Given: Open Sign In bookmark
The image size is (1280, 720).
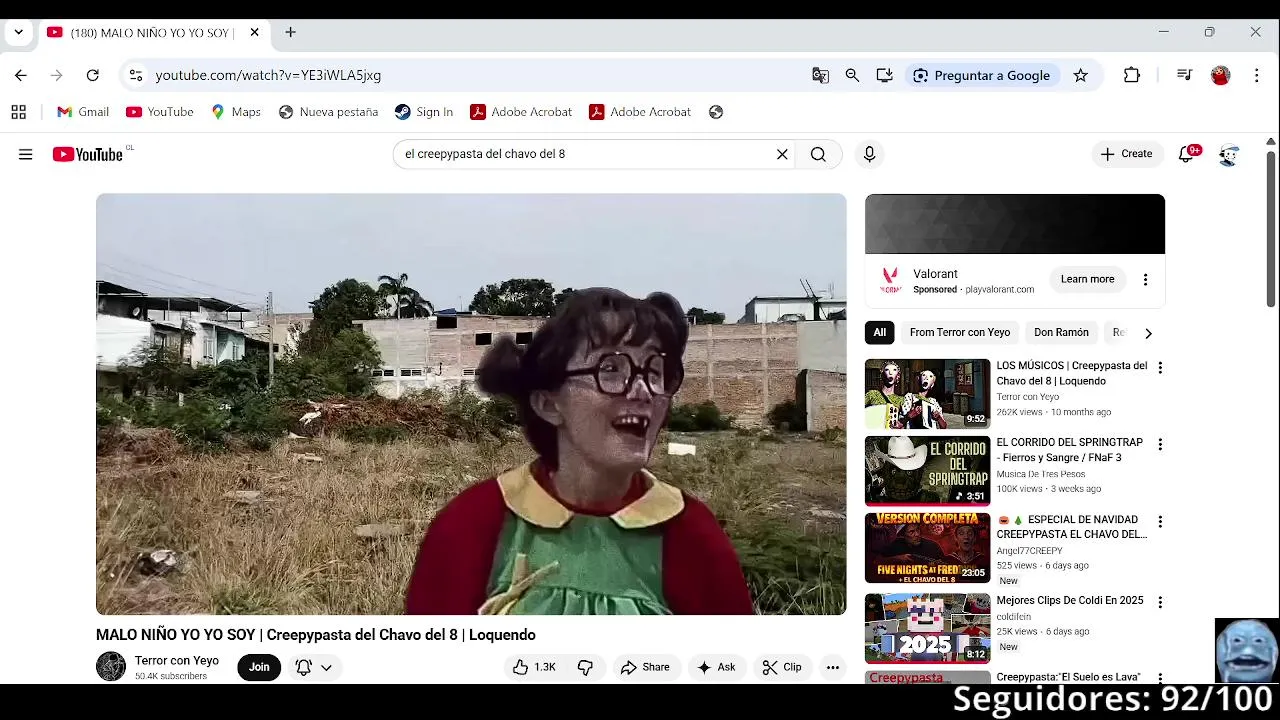Looking at the screenshot, I should tap(424, 112).
